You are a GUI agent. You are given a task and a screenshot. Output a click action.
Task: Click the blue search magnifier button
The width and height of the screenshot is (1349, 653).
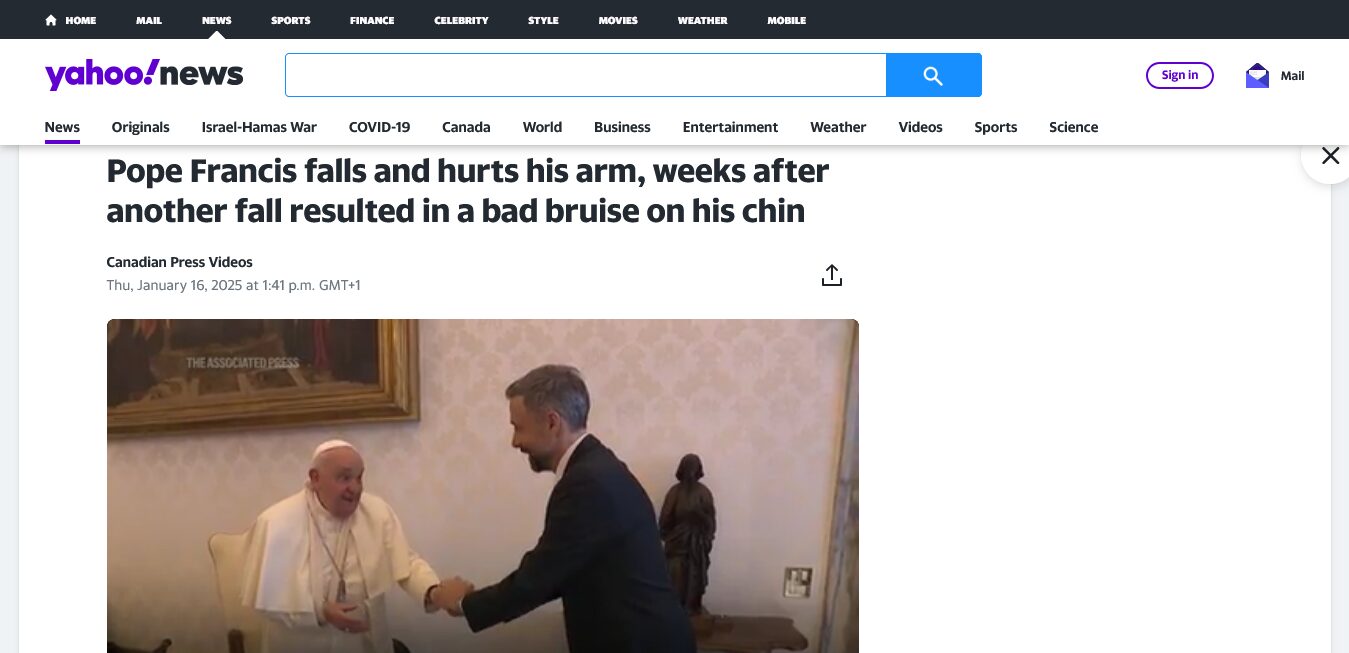pyautogui.click(x=933, y=75)
